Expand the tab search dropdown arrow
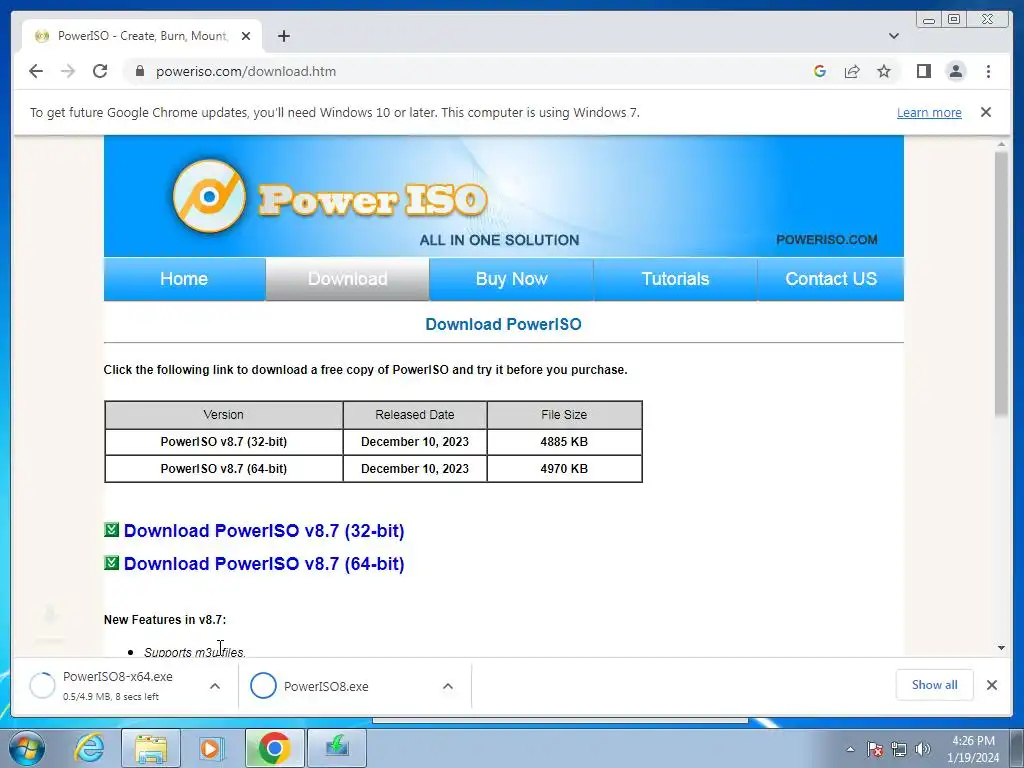 pos(893,36)
